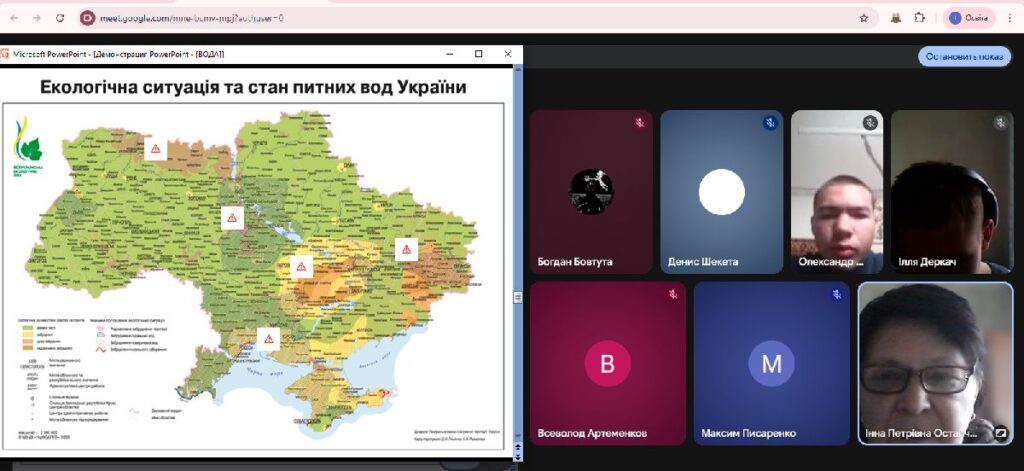The image size is (1024, 471).
Task: Select Всеволод Артеменков participant tile
Action: 607,363
